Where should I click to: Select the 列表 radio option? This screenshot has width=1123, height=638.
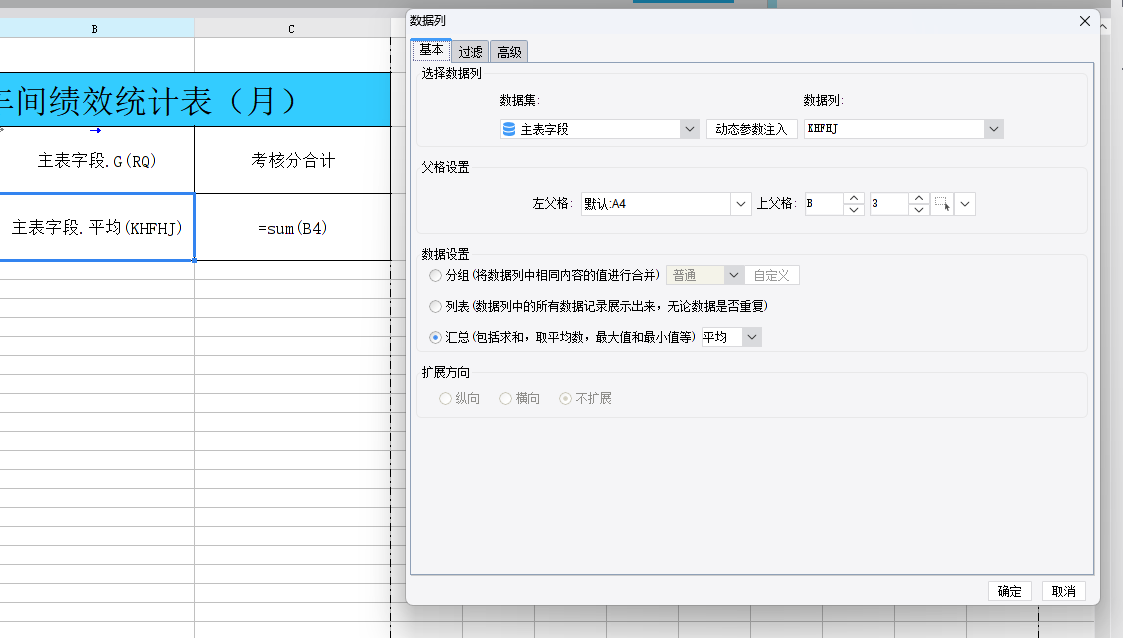click(435, 306)
